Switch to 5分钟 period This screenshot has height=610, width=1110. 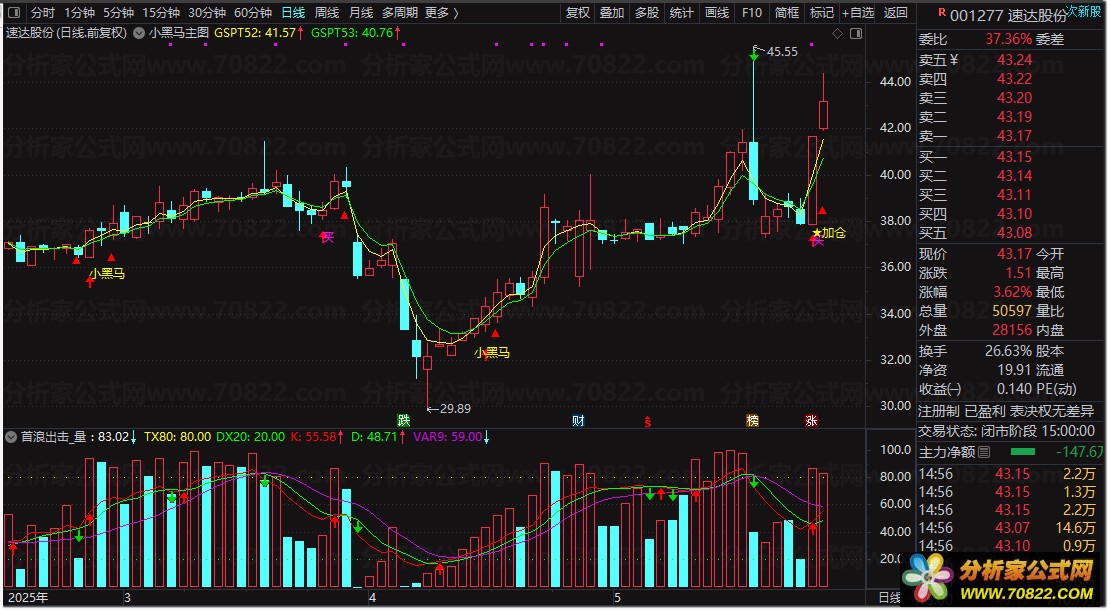point(118,12)
